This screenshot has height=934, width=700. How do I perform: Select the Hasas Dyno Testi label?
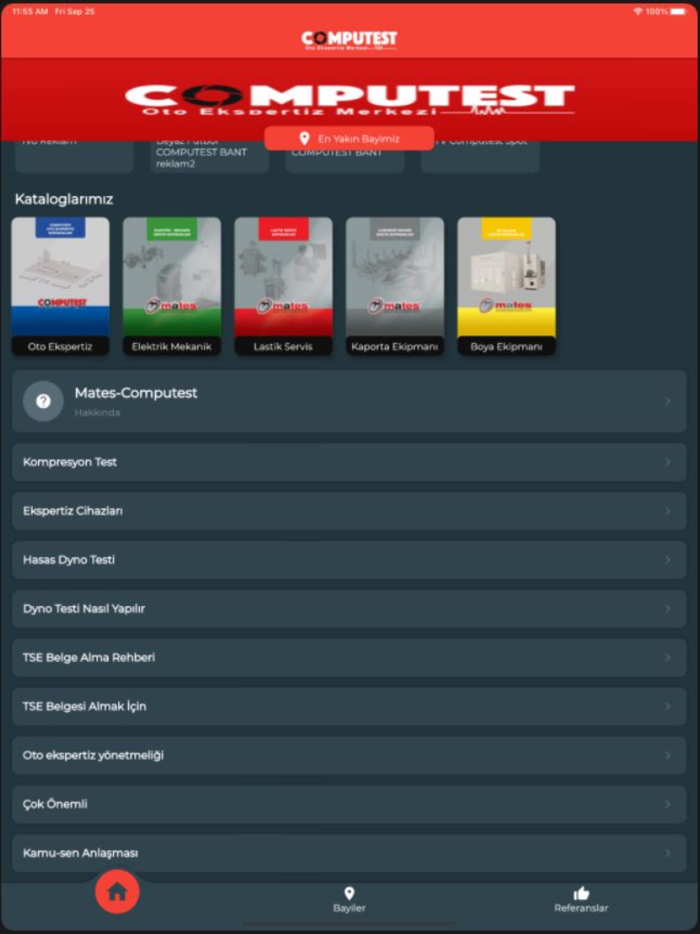[69, 560]
